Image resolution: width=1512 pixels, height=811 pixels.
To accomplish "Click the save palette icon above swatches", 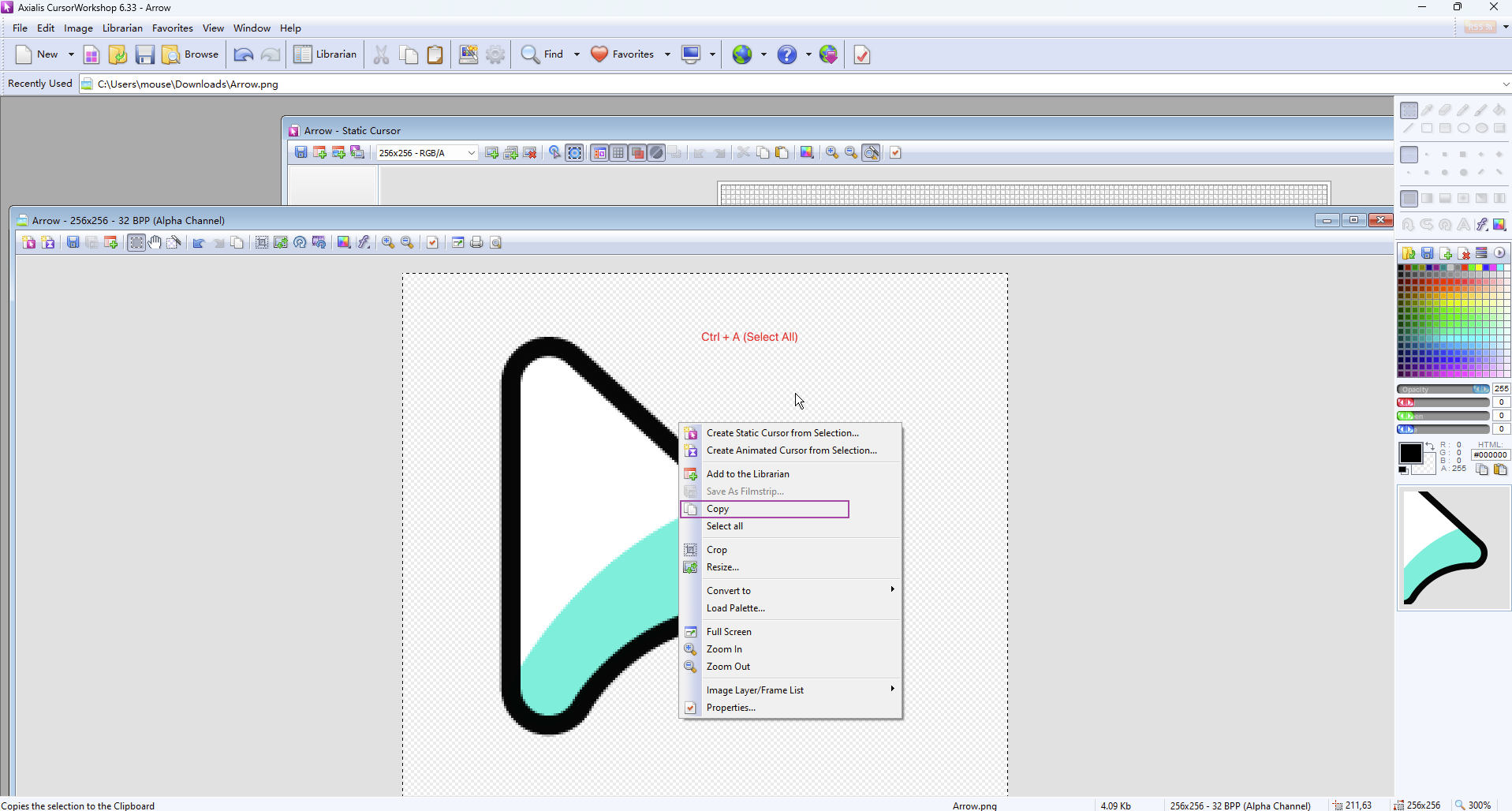I will pyautogui.click(x=1428, y=253).
